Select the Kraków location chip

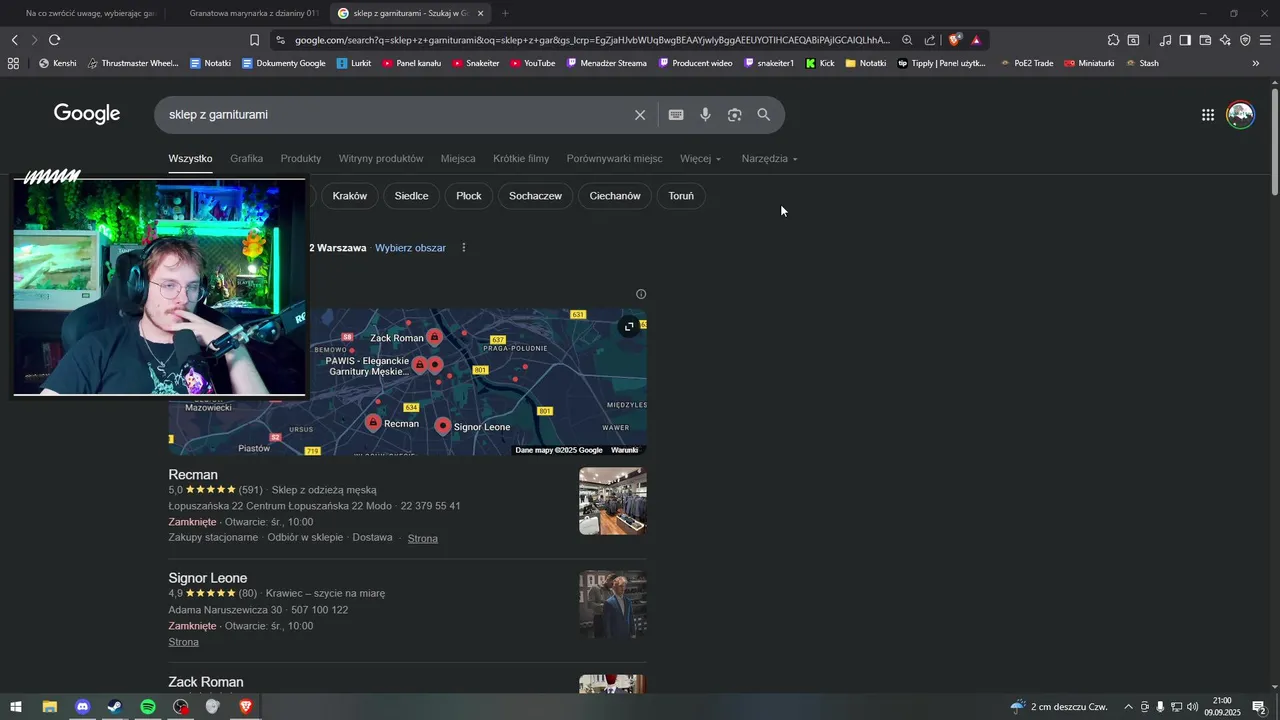click(350, 196)
